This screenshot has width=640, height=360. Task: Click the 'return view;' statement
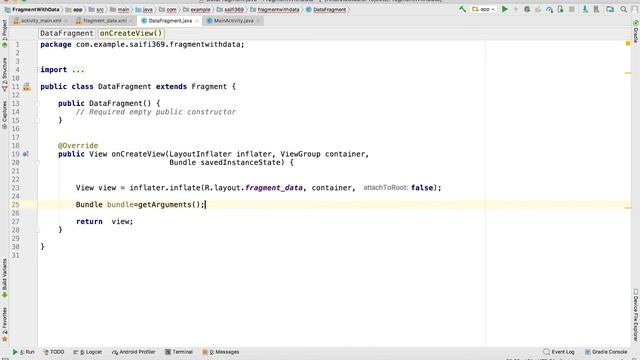[x=104, y=222]
